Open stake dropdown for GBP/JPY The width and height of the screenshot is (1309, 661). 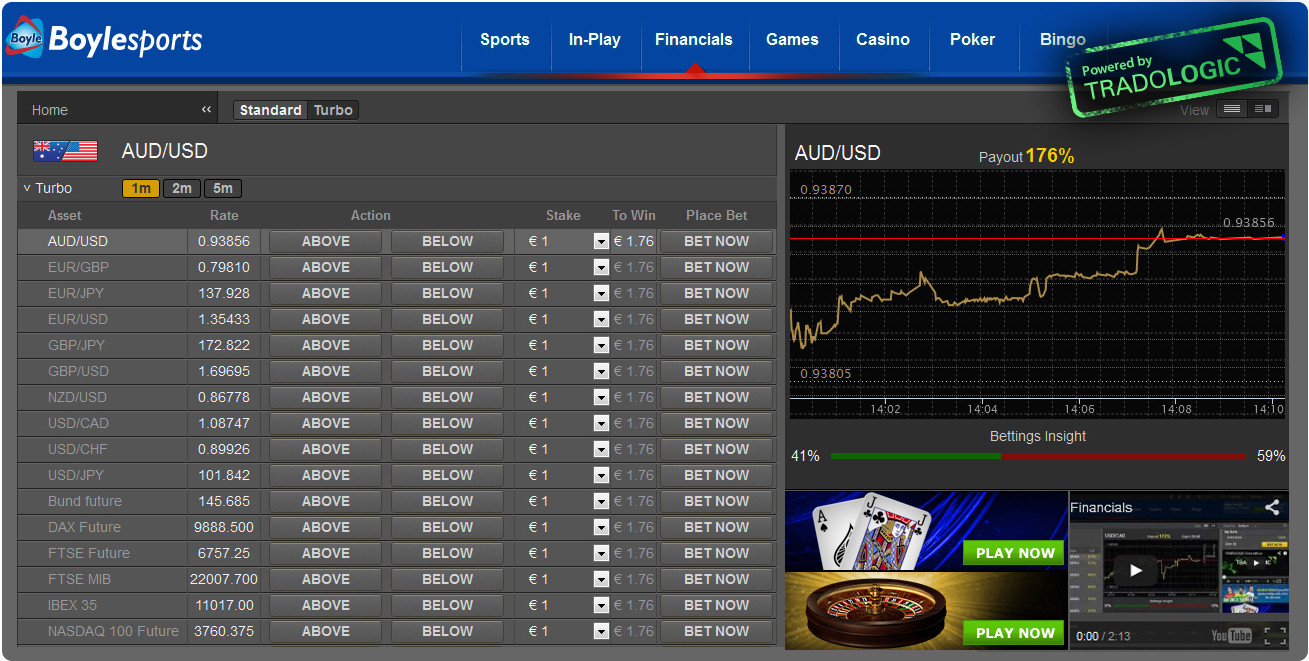coord(601,345)
